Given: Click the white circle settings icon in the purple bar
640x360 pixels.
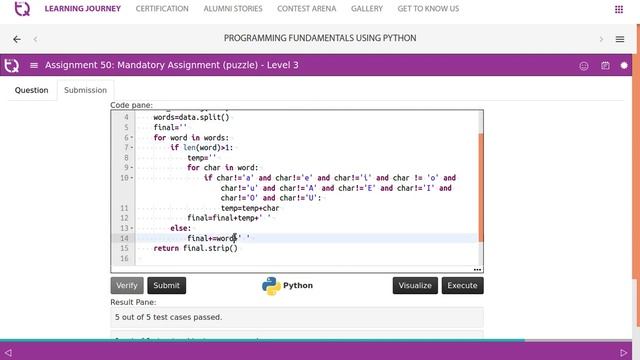Looking at the screenshot, I should click(x=624, y=65).
